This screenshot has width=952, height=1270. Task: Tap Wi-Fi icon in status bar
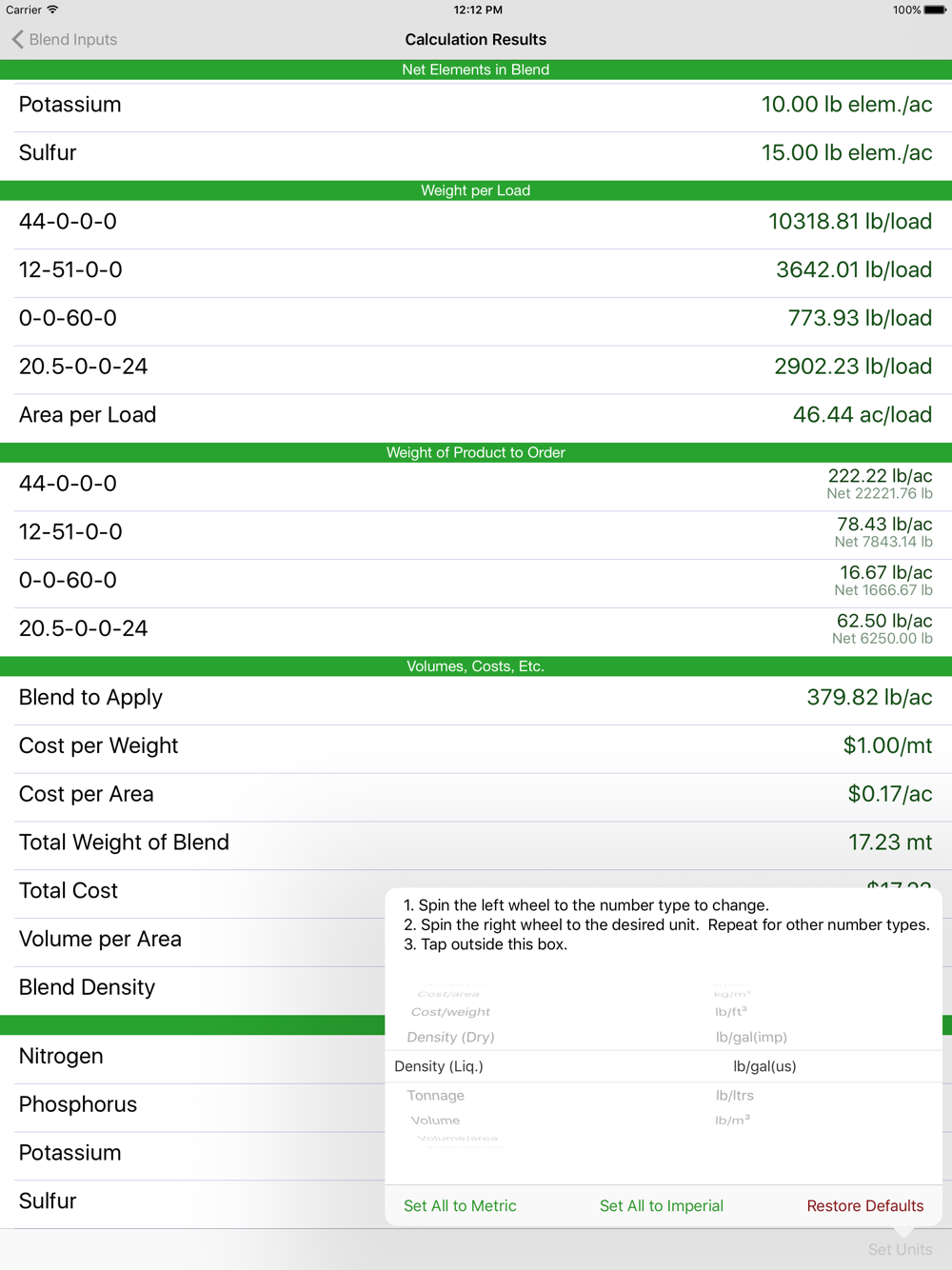point(53,10)
